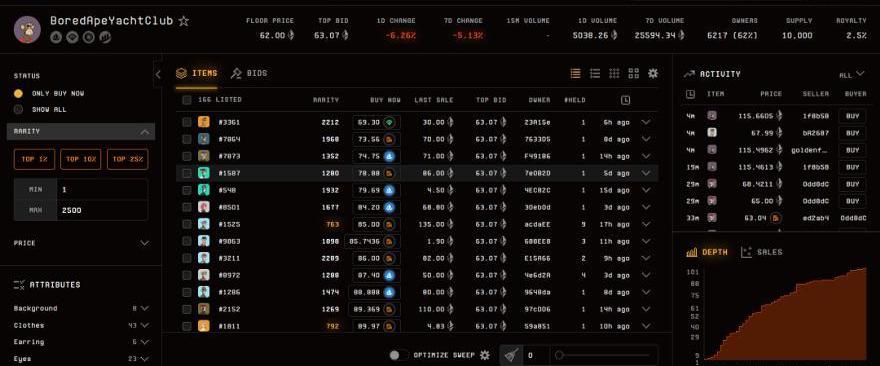Apply the Top 10% rarity filter
The image size is (880, 366).
[81, 159]
